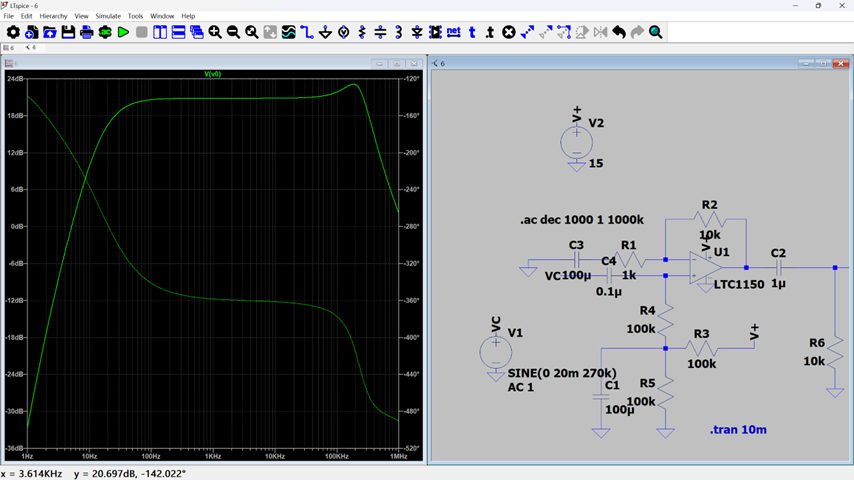Select the Diode placement tool

(417, 32)
